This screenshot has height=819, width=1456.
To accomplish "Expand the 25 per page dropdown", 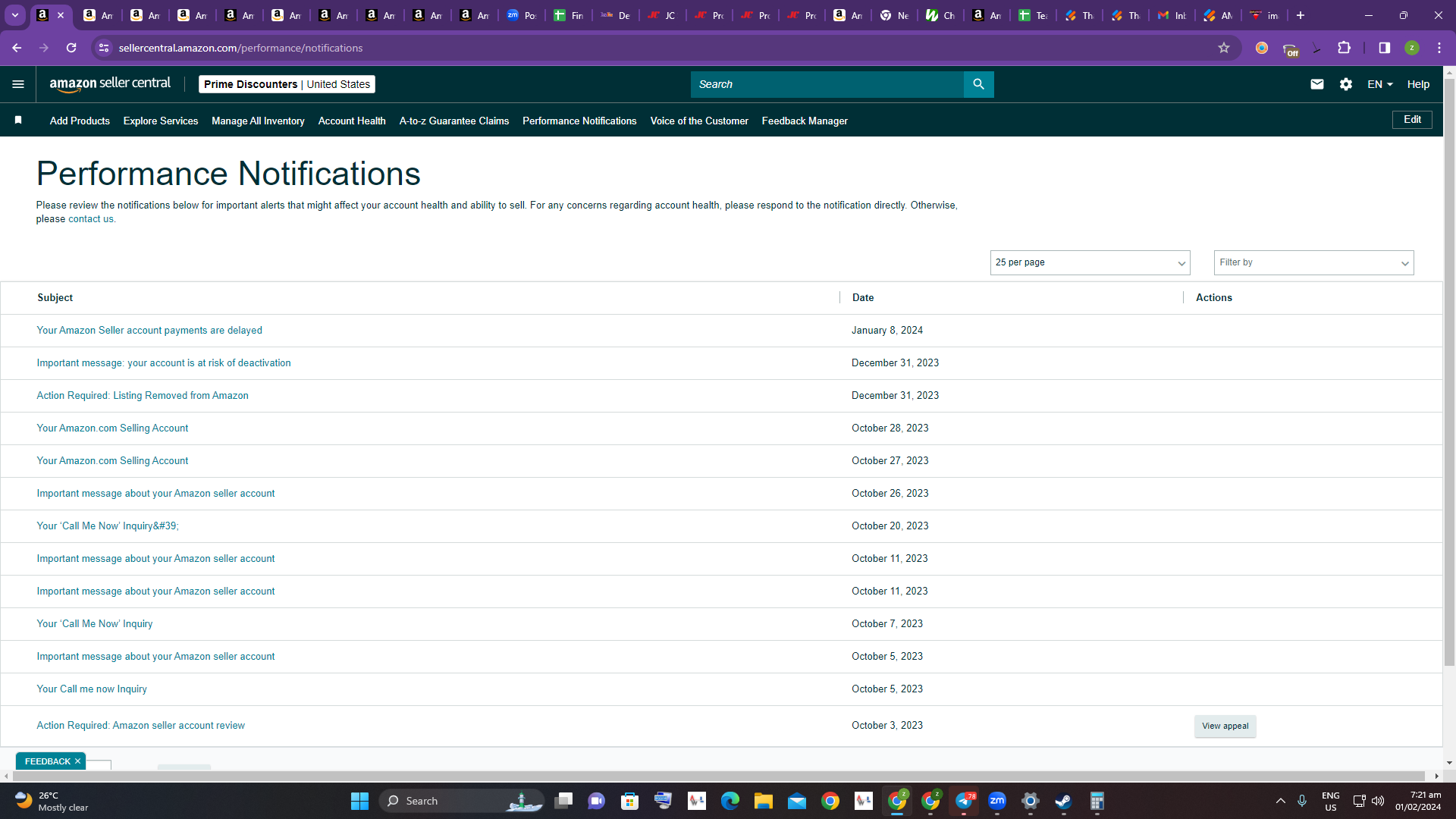I will (1090, 262).
